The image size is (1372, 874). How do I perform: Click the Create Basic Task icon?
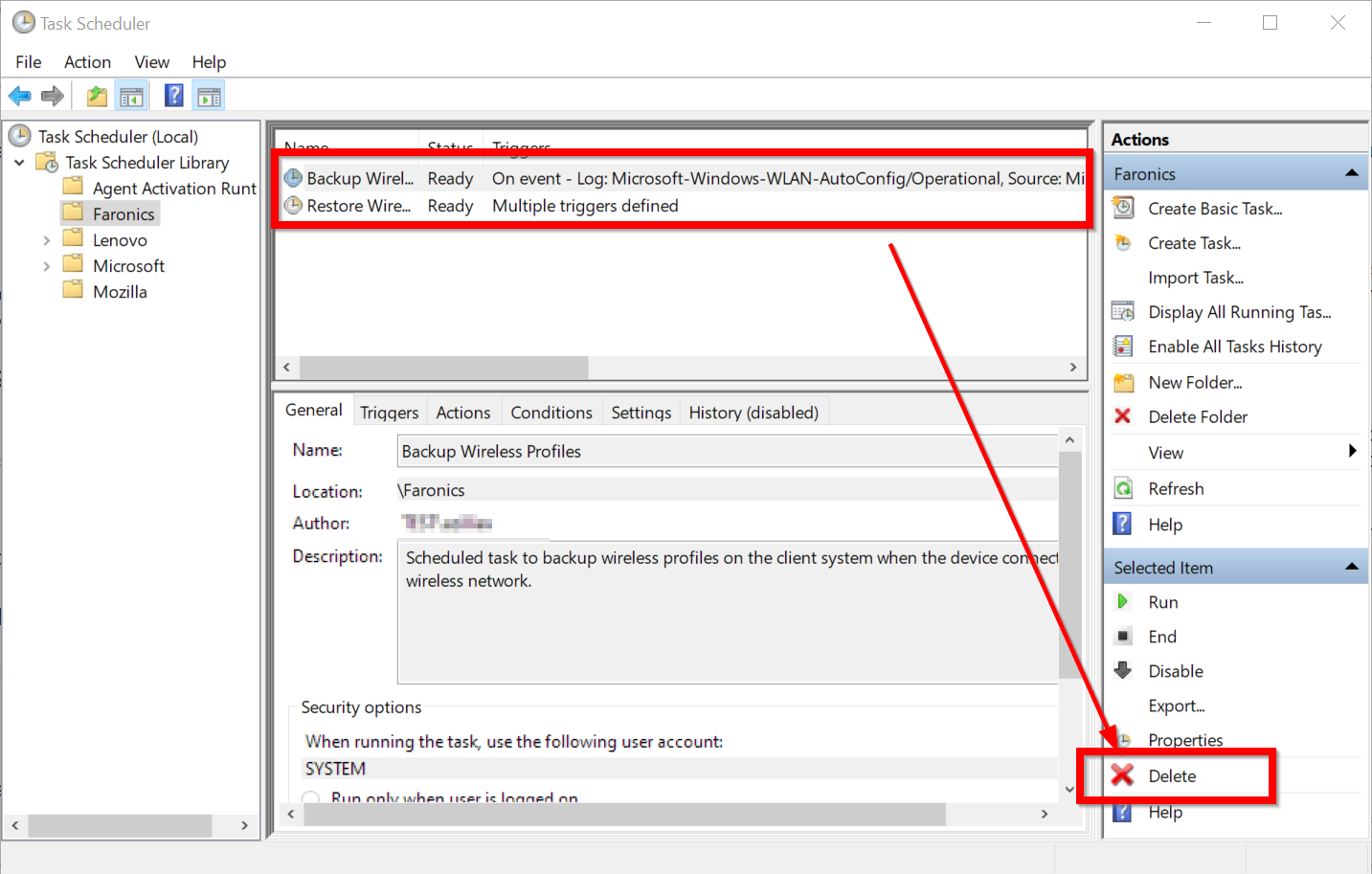click(x=1123, y=209)
